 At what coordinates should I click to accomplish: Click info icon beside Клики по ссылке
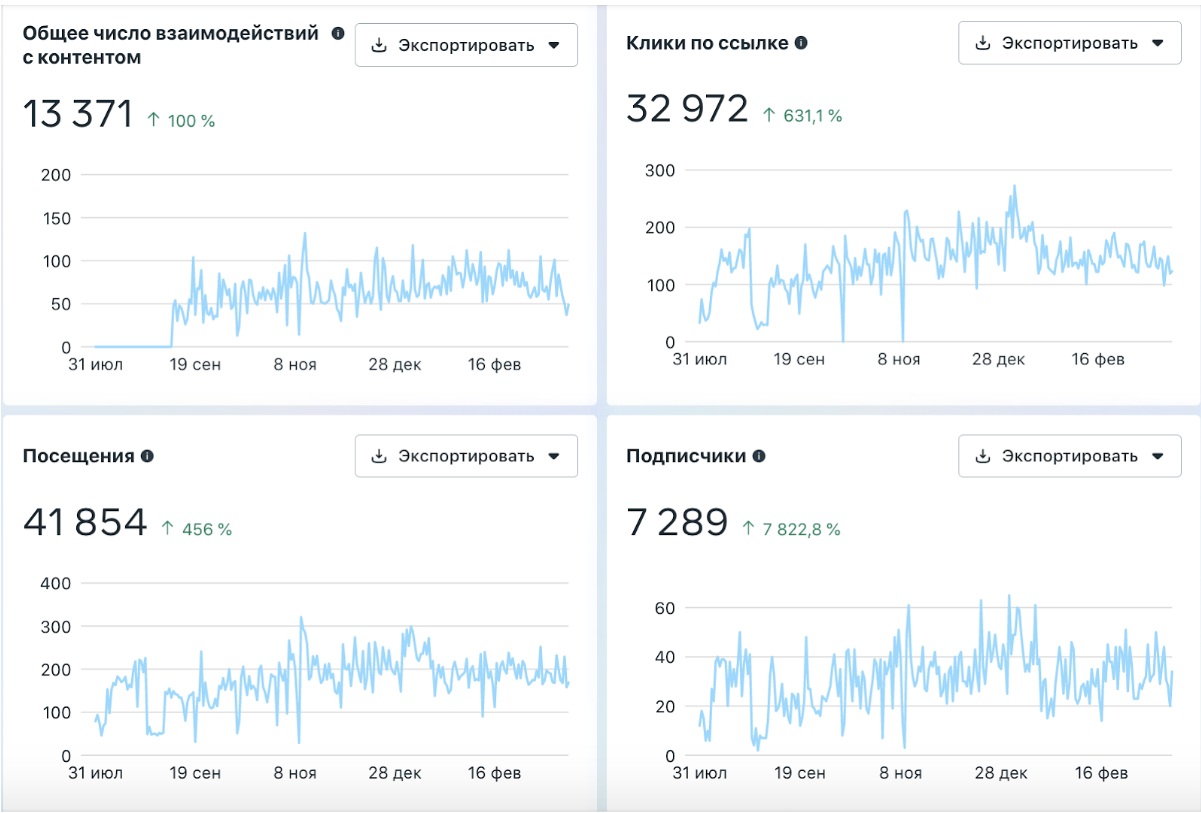coord(801,43)
